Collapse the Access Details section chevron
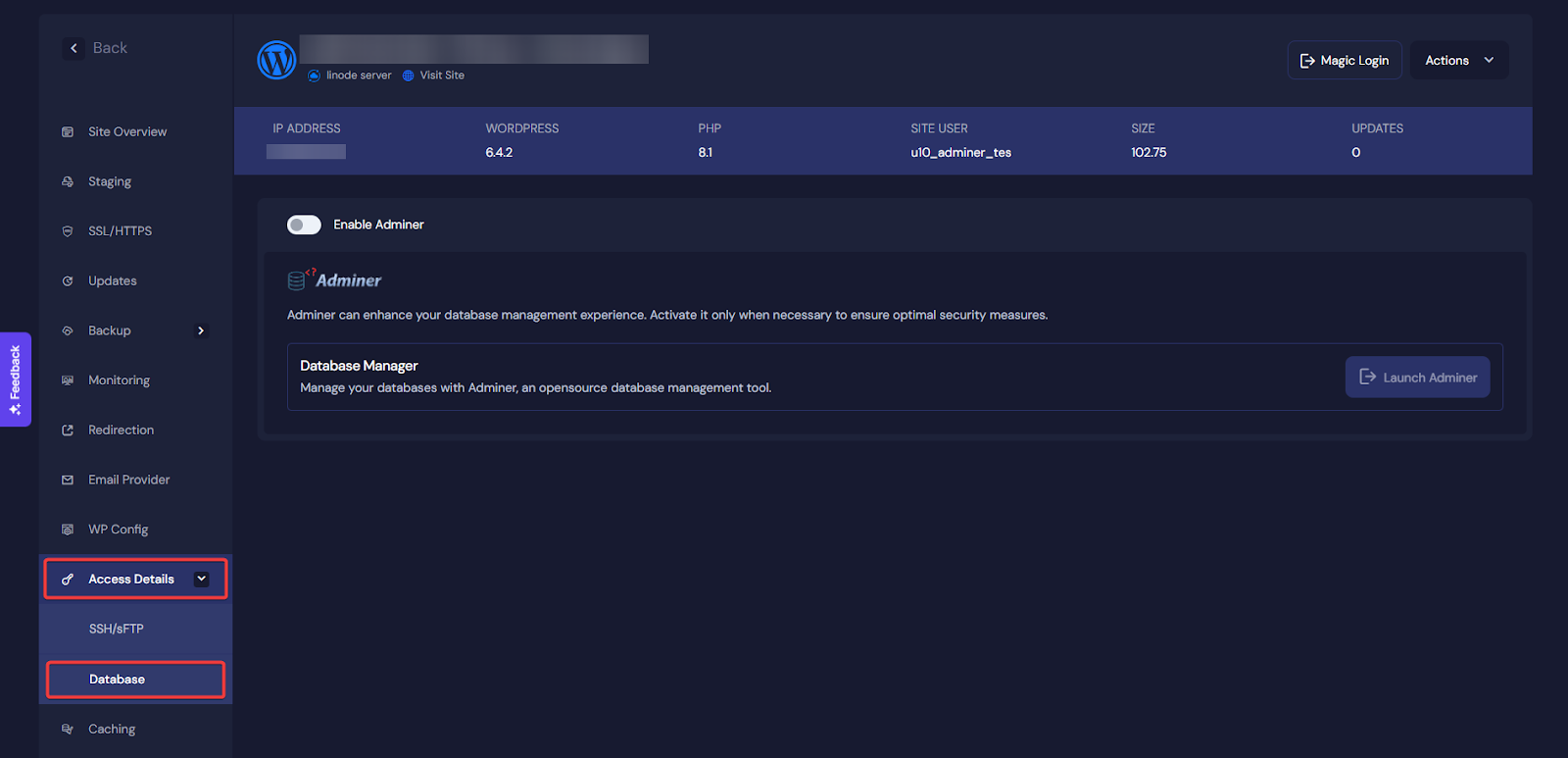Image resolution: width=1568 pixels, height=758 pixels. (x=201, y=579)
